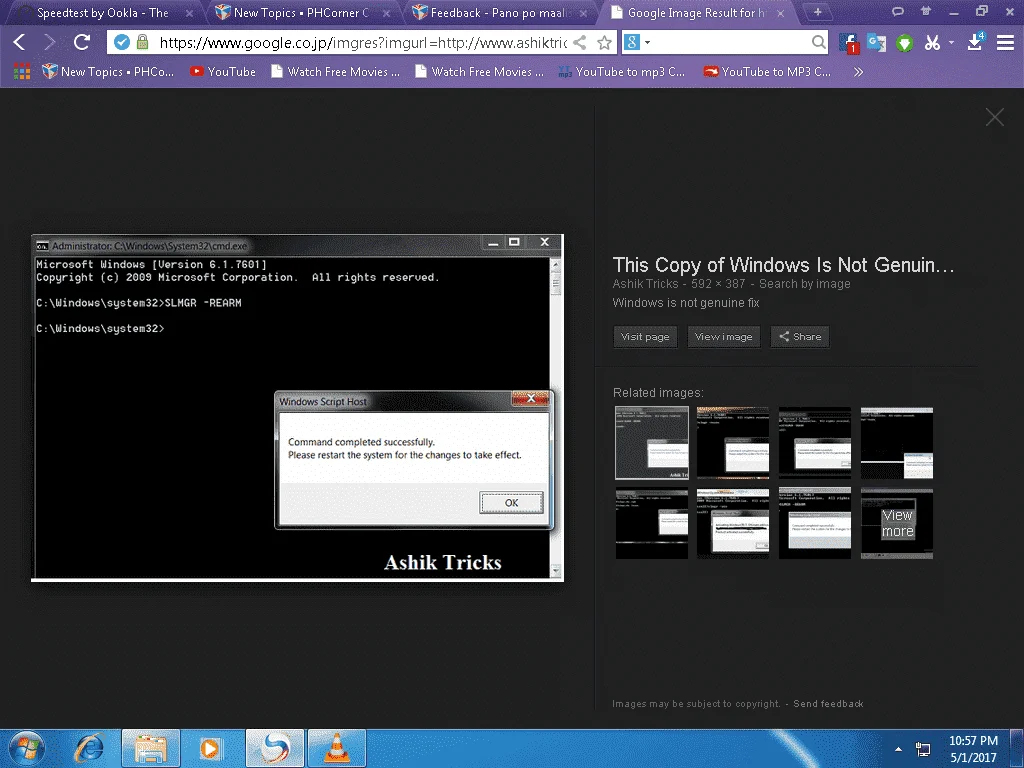
Task: Open second Watch Free Movies bookmark
Action: click(x=479, y=72)
